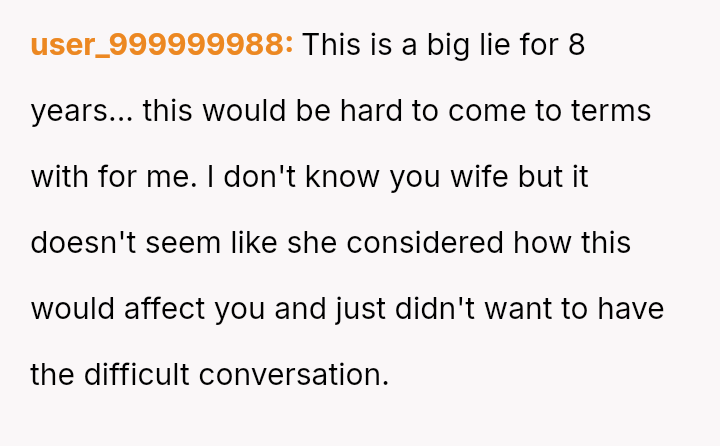The image size is (720, 446).
Task: Click the word "years..." in the comment
Action: click(x=81, y=111)
